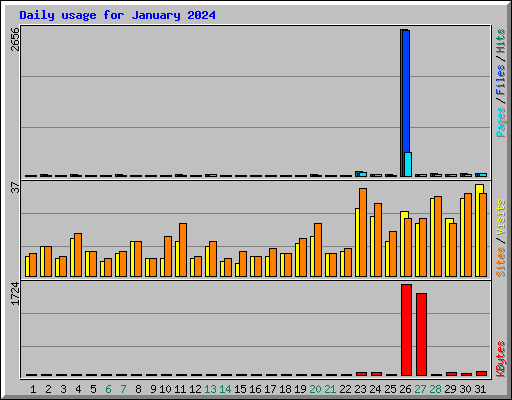
Task: Click the orange Sites bar for day 23
Action: tap(363, 232)
